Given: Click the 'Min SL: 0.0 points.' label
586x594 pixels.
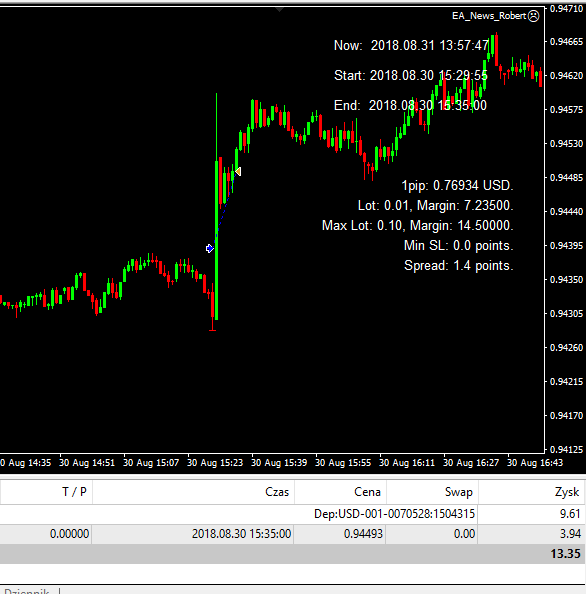Looking at the screenshot, I should (x=459, y=246).
